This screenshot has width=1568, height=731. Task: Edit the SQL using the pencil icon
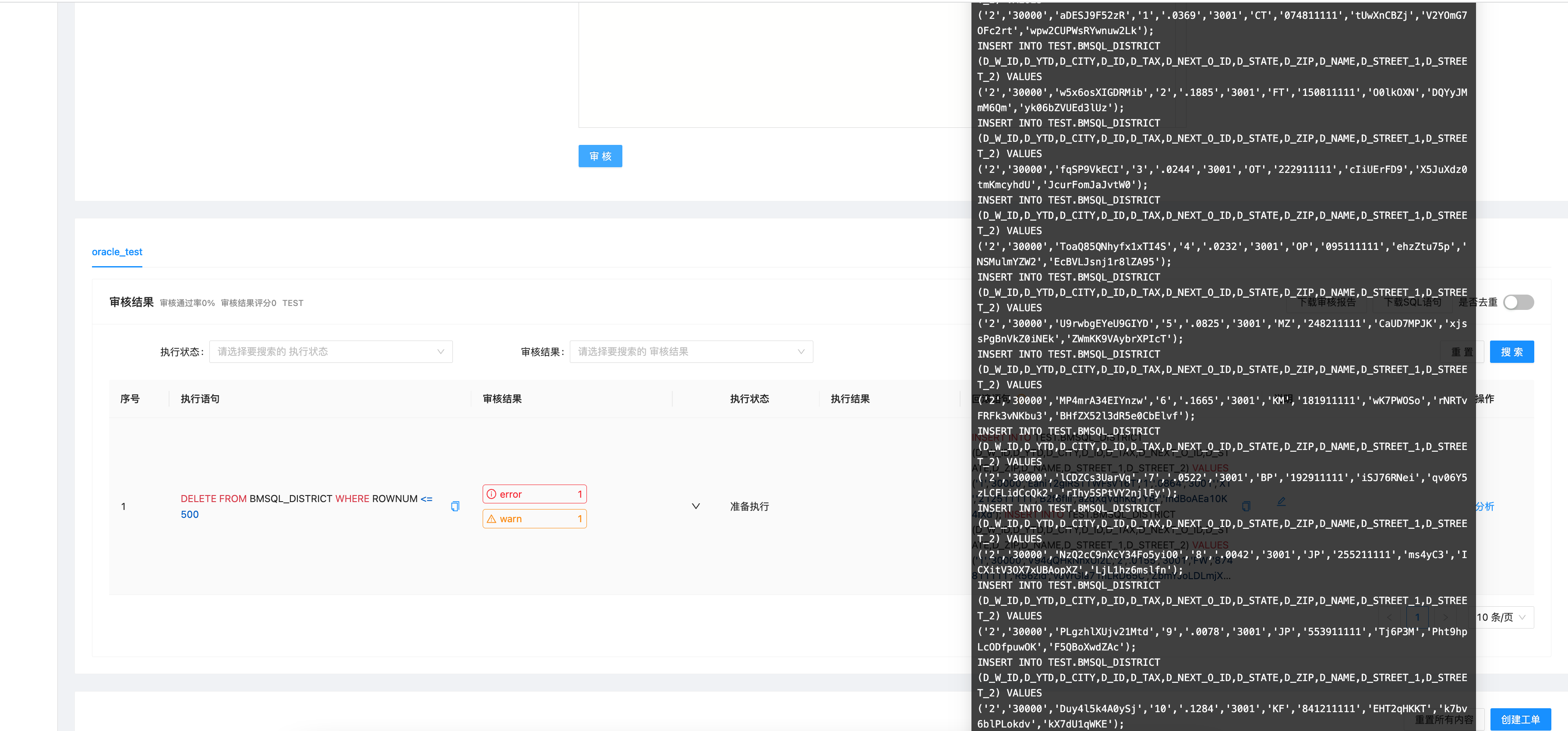tap(1281, 502)
